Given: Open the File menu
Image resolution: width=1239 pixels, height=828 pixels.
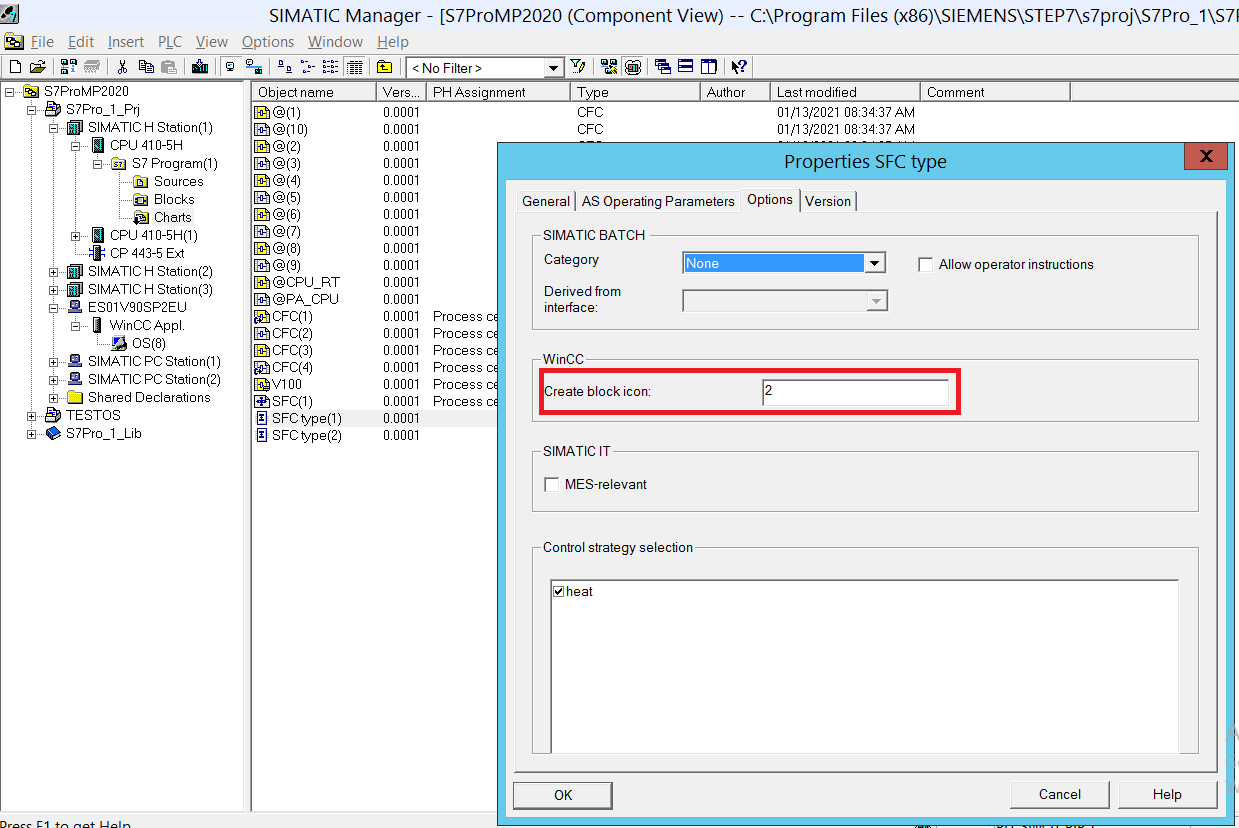Looking at the screenshot, I should [42, 42].
